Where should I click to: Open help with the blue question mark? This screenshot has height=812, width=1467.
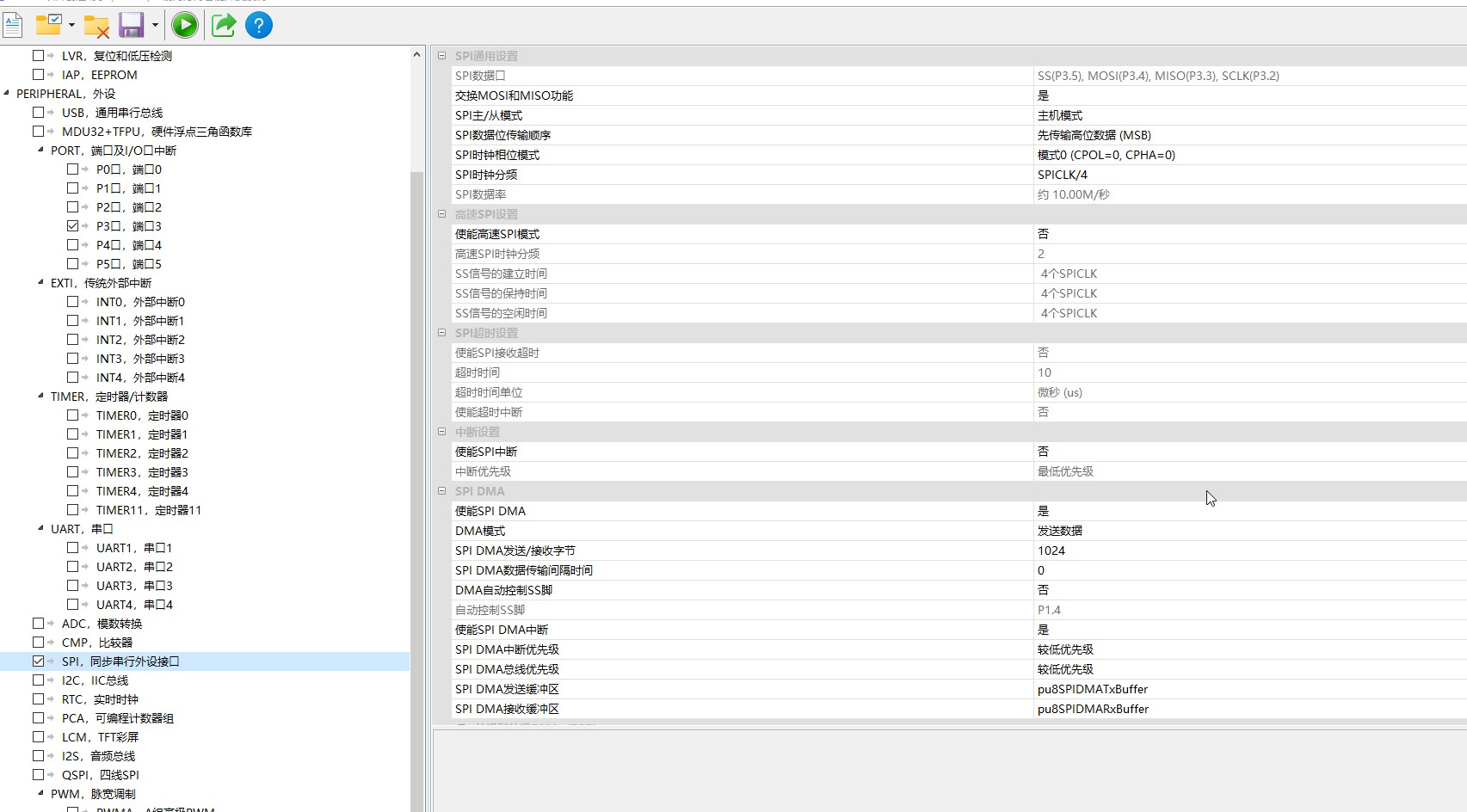259,25
